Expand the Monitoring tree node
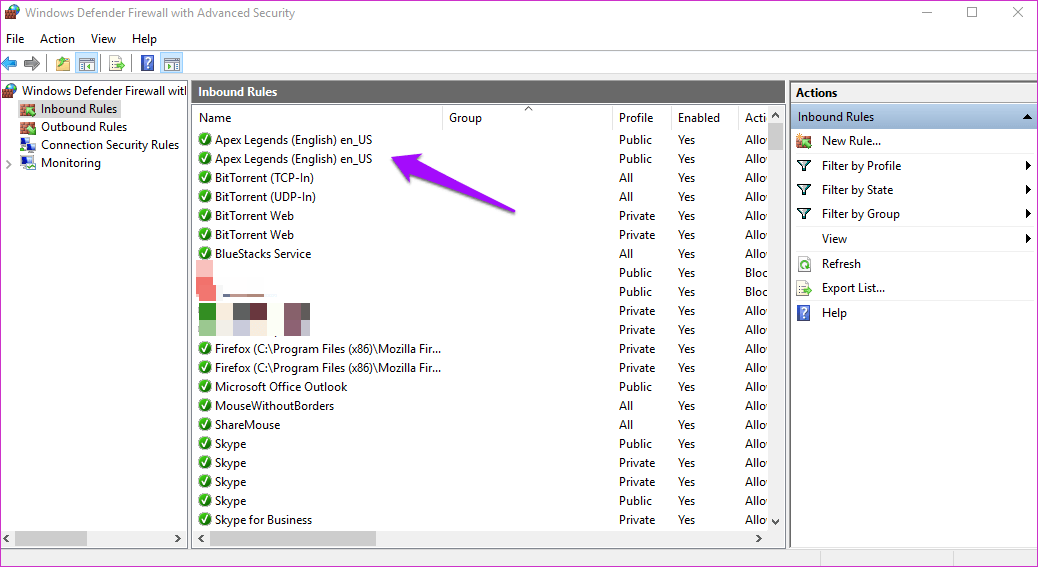Viewport: 1038px width, 567px height. (x=9, y=163)
